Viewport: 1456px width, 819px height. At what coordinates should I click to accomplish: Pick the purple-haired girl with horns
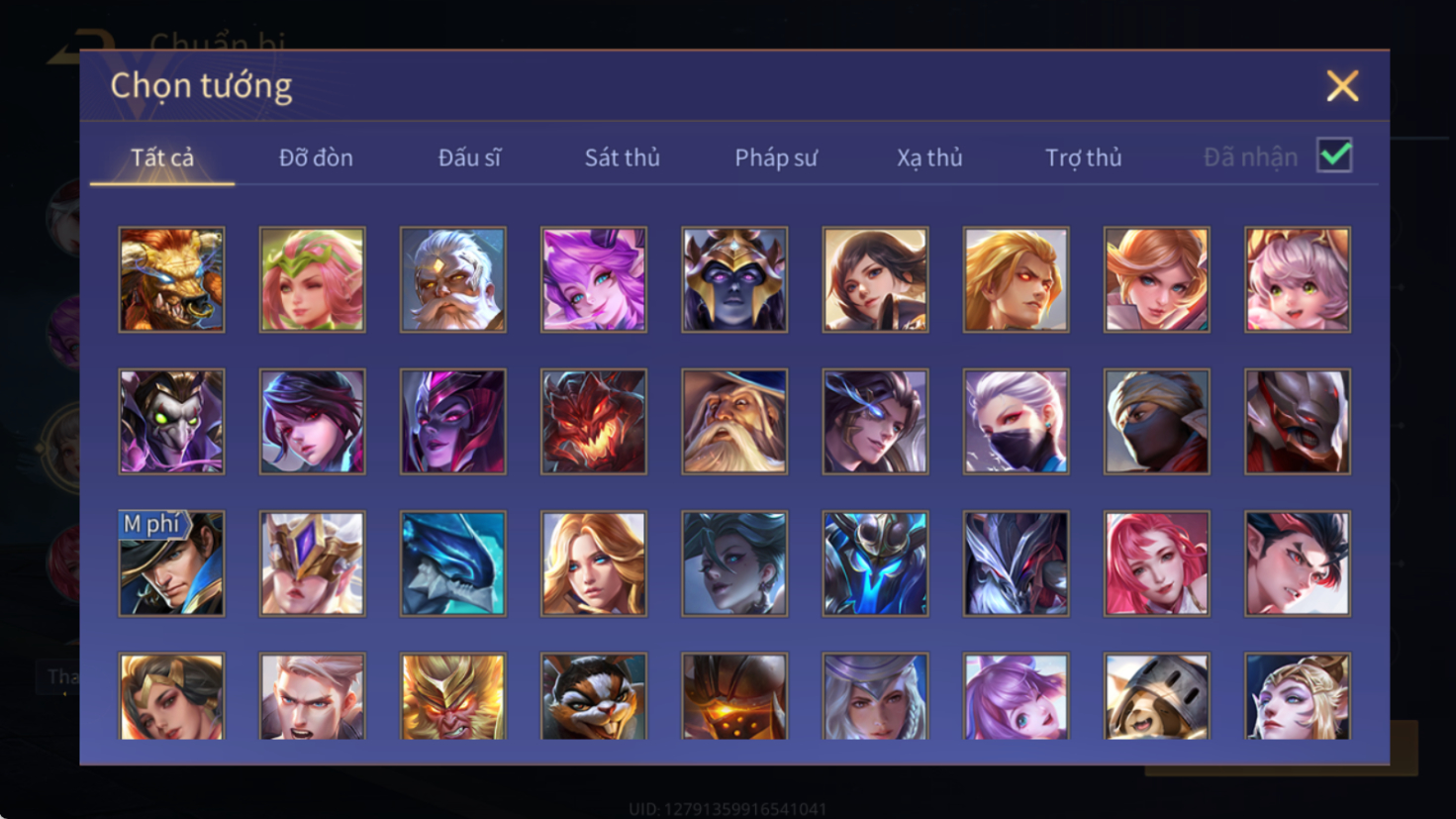pyautogui.click(x=593, y=279)
